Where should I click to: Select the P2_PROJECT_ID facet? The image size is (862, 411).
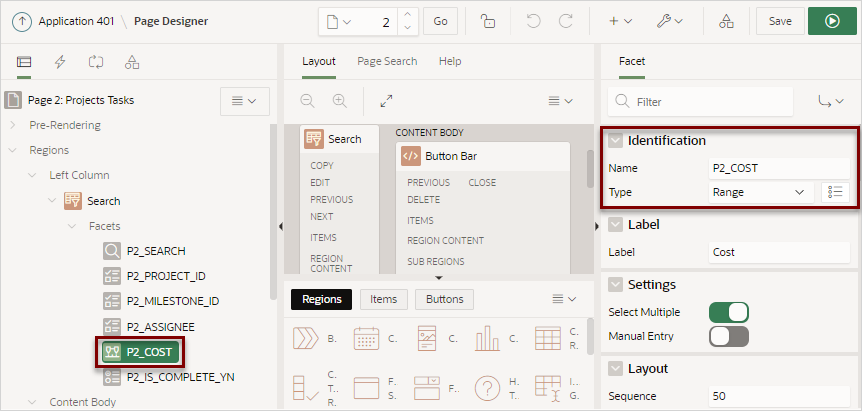tap(166, 276)
